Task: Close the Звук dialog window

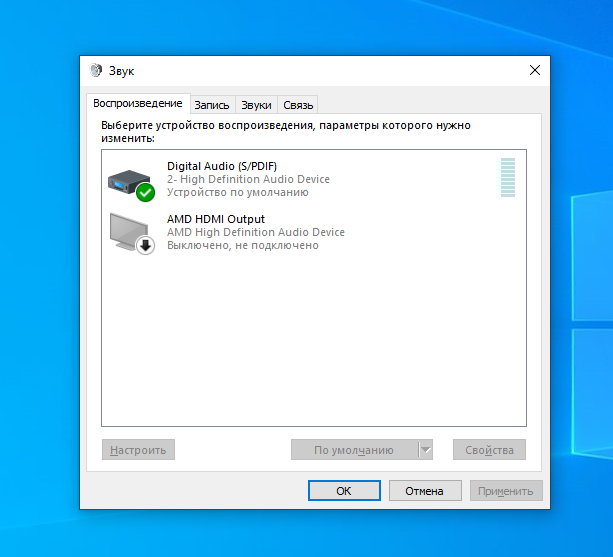Action: click(534, 70)
